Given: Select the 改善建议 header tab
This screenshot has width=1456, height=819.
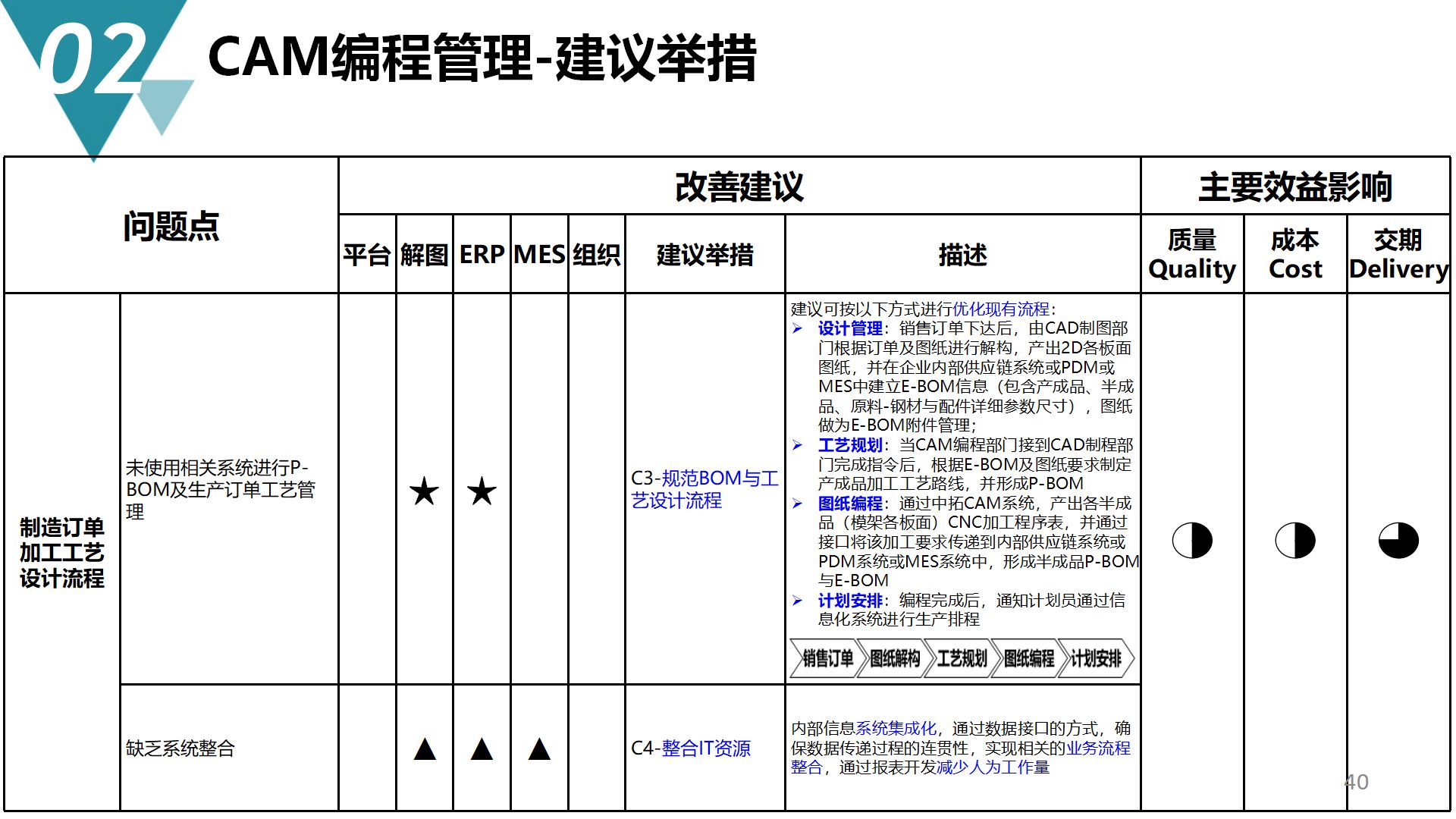Looking at the screenshot, I should click(737, 189).
